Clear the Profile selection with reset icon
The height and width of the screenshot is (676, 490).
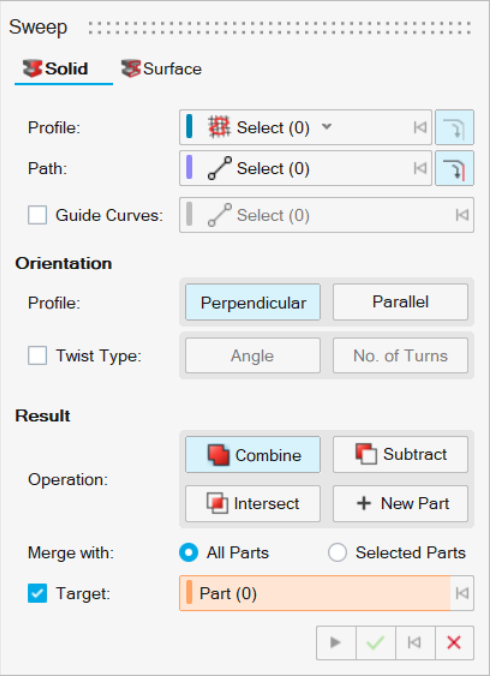tap(420, 127)
